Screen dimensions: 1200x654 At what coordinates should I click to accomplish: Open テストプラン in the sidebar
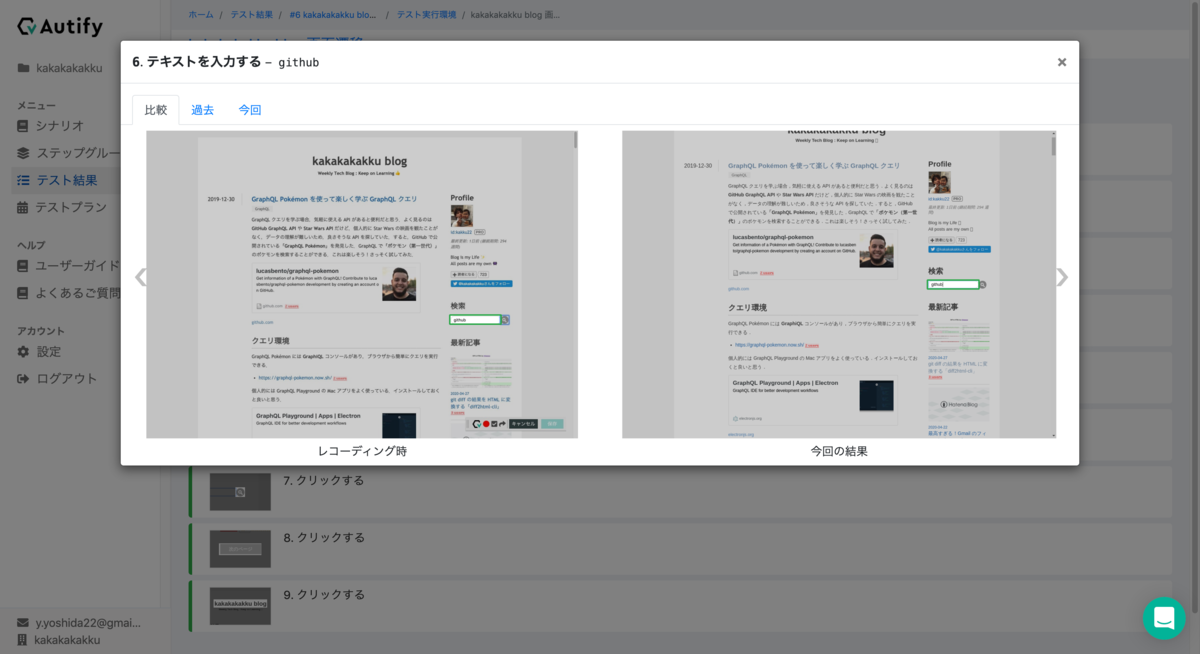(x=71, y=207)
